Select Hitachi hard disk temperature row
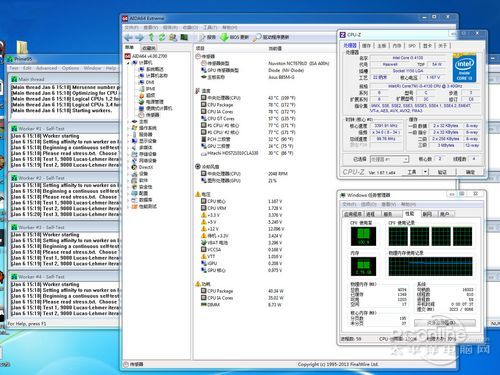The height and width of the screenshot is (375, 500). click(247, 153)
